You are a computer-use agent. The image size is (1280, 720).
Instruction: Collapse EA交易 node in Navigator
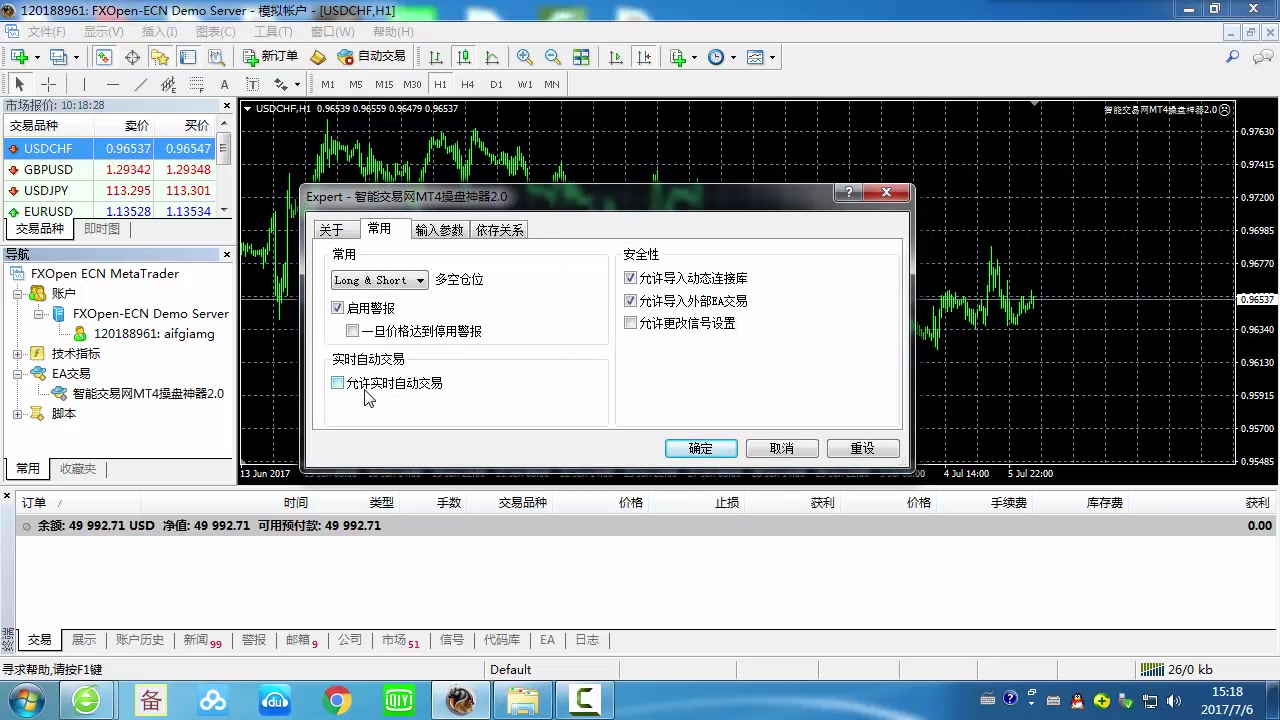pos(18,374)
